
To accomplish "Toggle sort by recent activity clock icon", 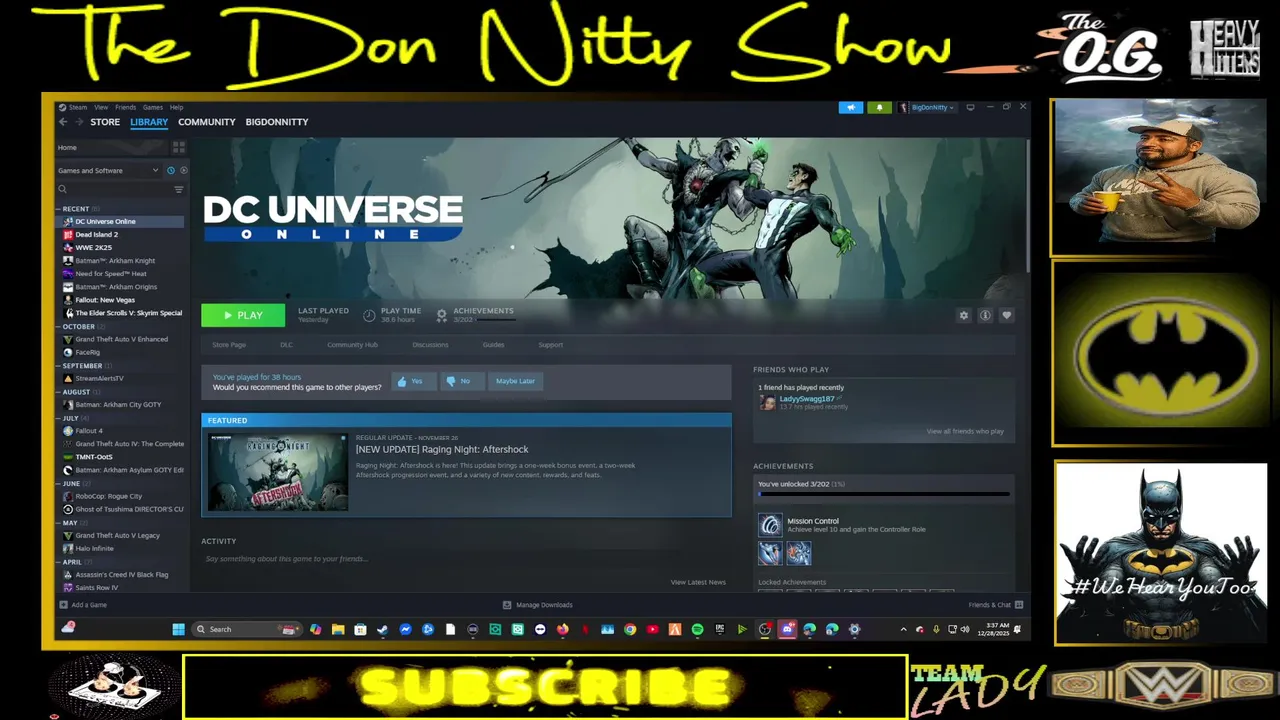I will 171,170.
